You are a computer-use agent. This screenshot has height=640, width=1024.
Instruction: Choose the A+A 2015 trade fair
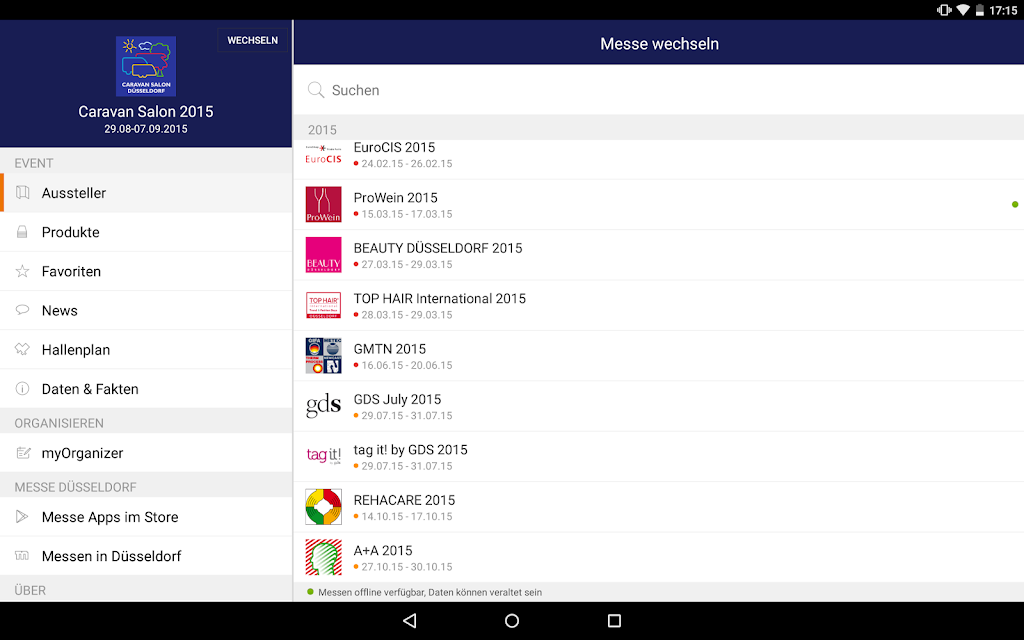coord(659,556)
